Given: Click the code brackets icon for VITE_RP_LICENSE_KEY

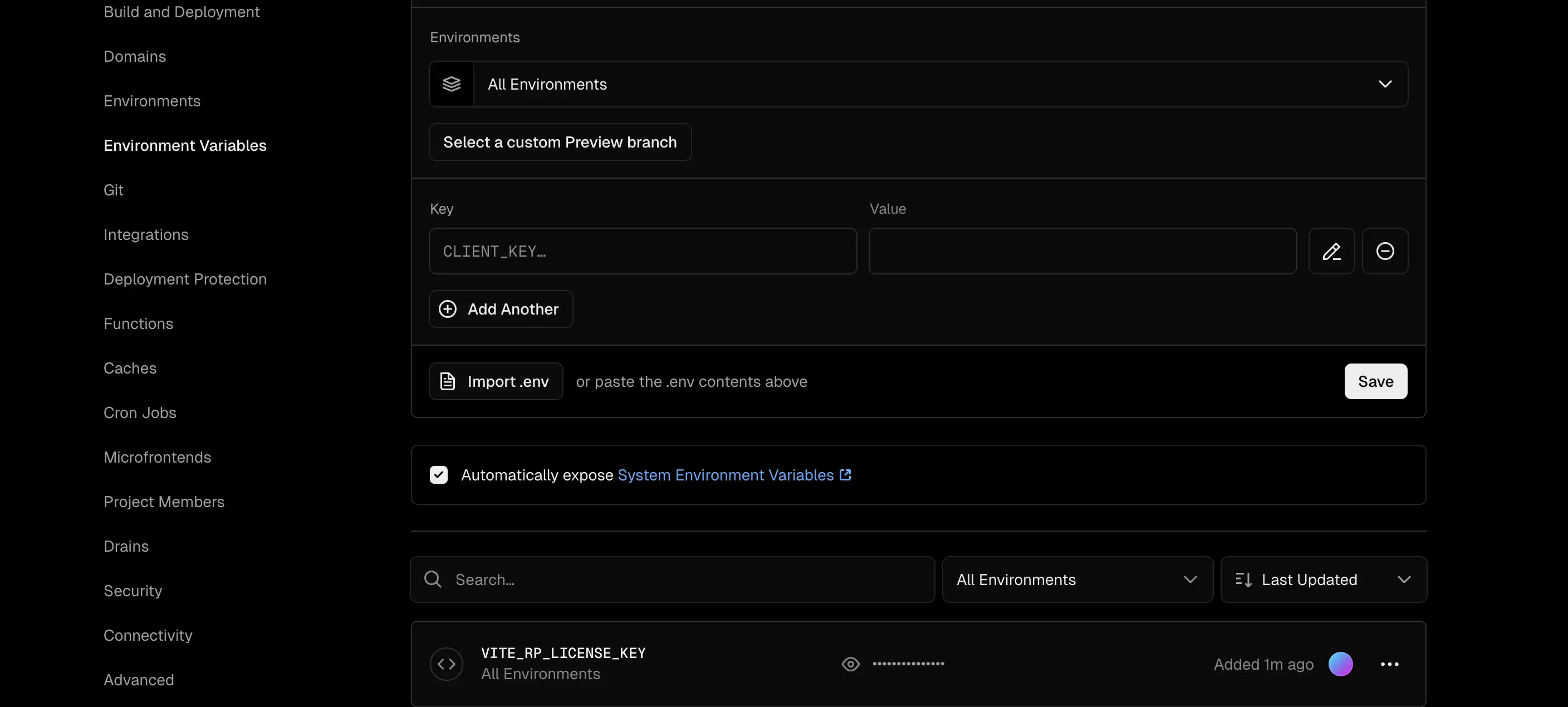Looking at the screenshot, I should point(446,664).
